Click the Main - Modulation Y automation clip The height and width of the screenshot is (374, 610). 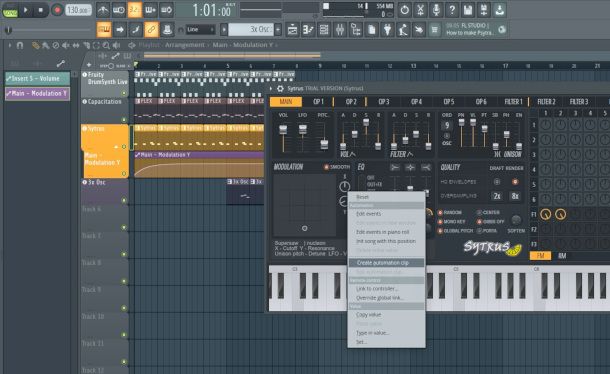tap(199, 165)
